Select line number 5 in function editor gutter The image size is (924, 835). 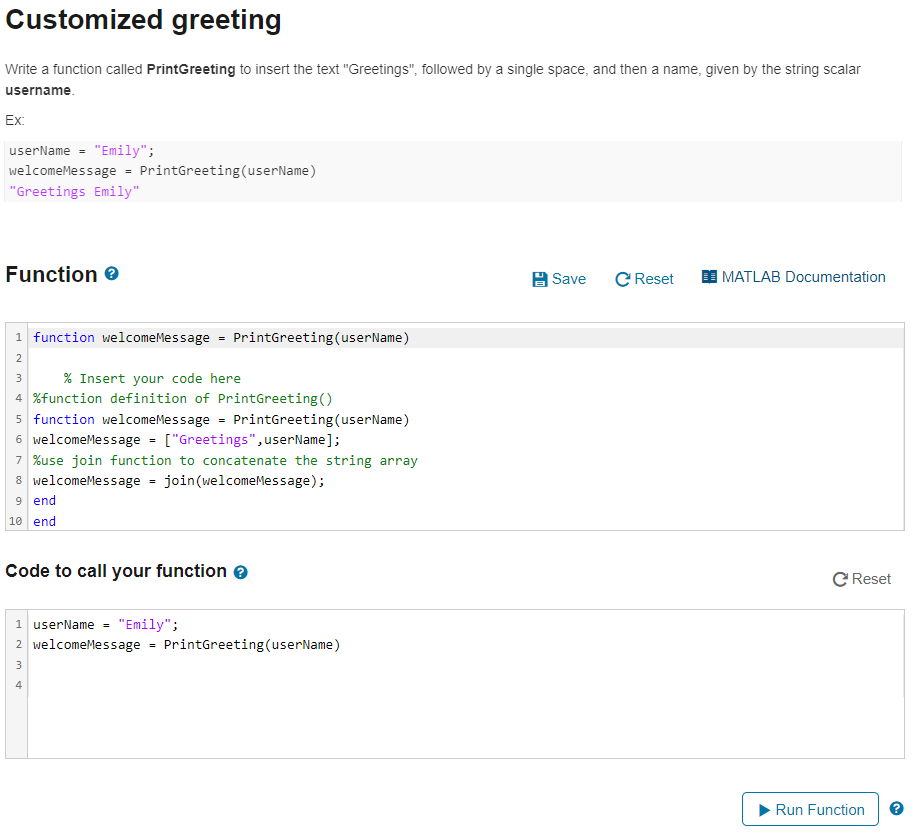coord(18,419)
